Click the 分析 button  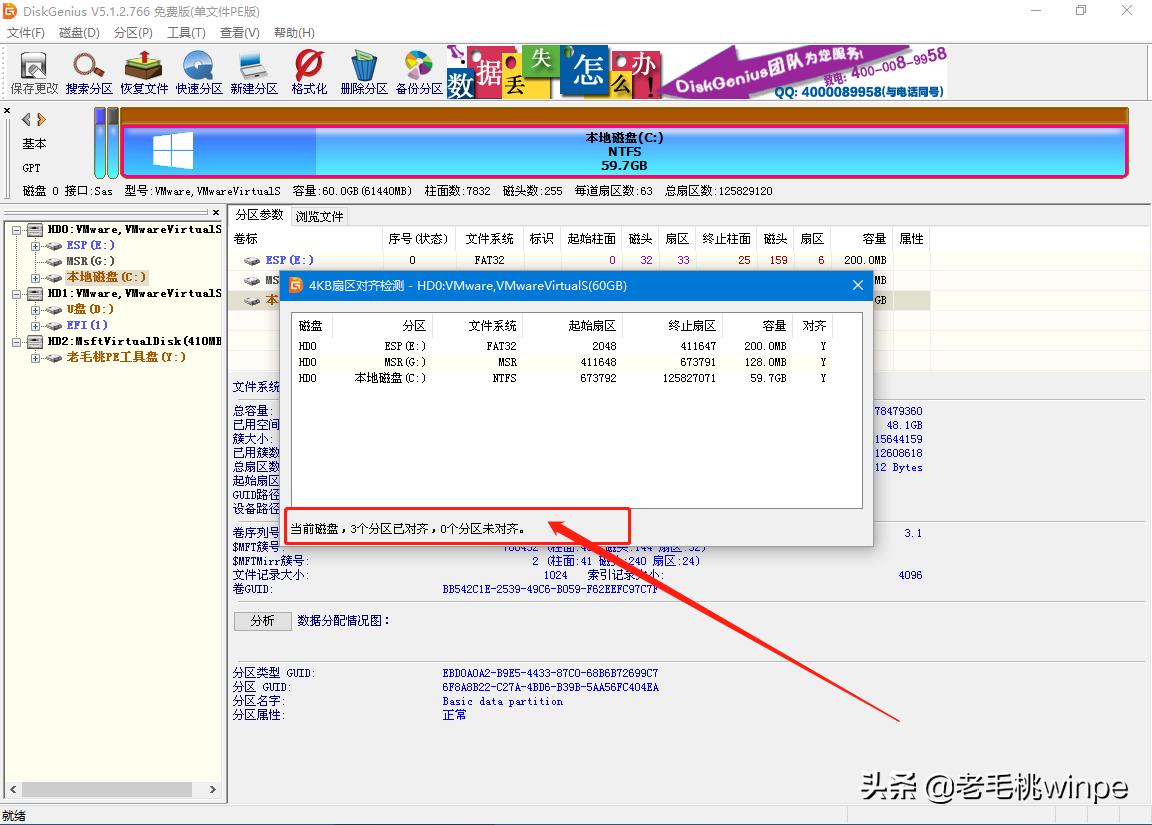coord(262,621)
